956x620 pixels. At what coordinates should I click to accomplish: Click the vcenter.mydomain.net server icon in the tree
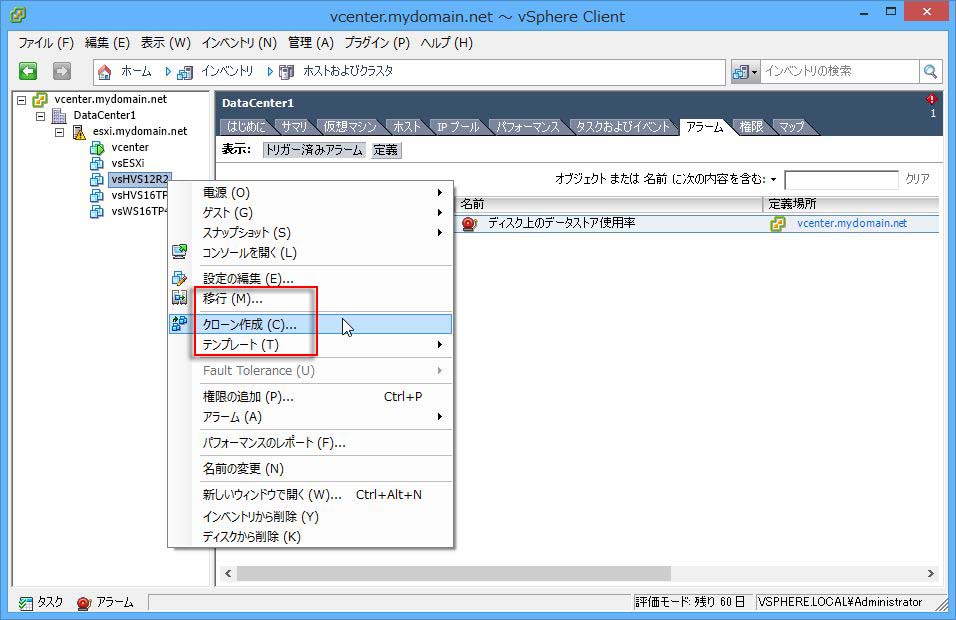click(x=40, y=99)
